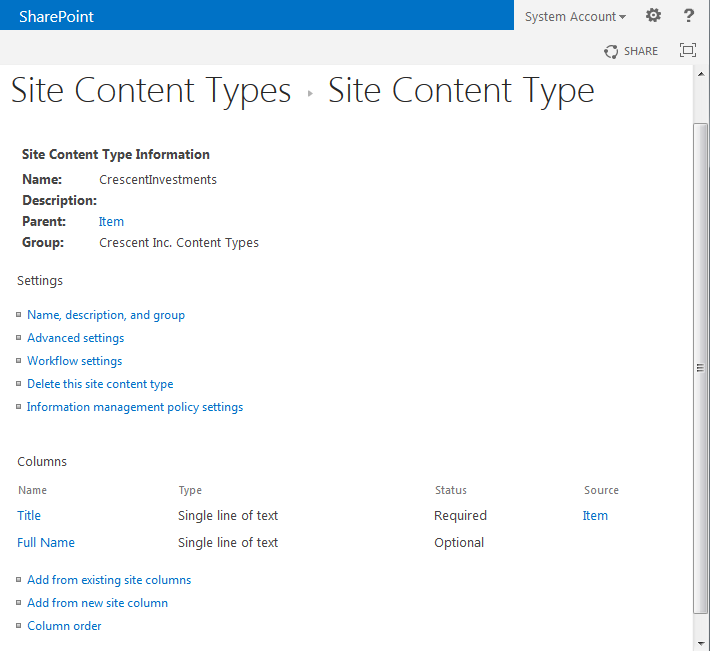Open Name, description, and group settings
This screenshot has width=710, height=651.
[x=106, y=315]
